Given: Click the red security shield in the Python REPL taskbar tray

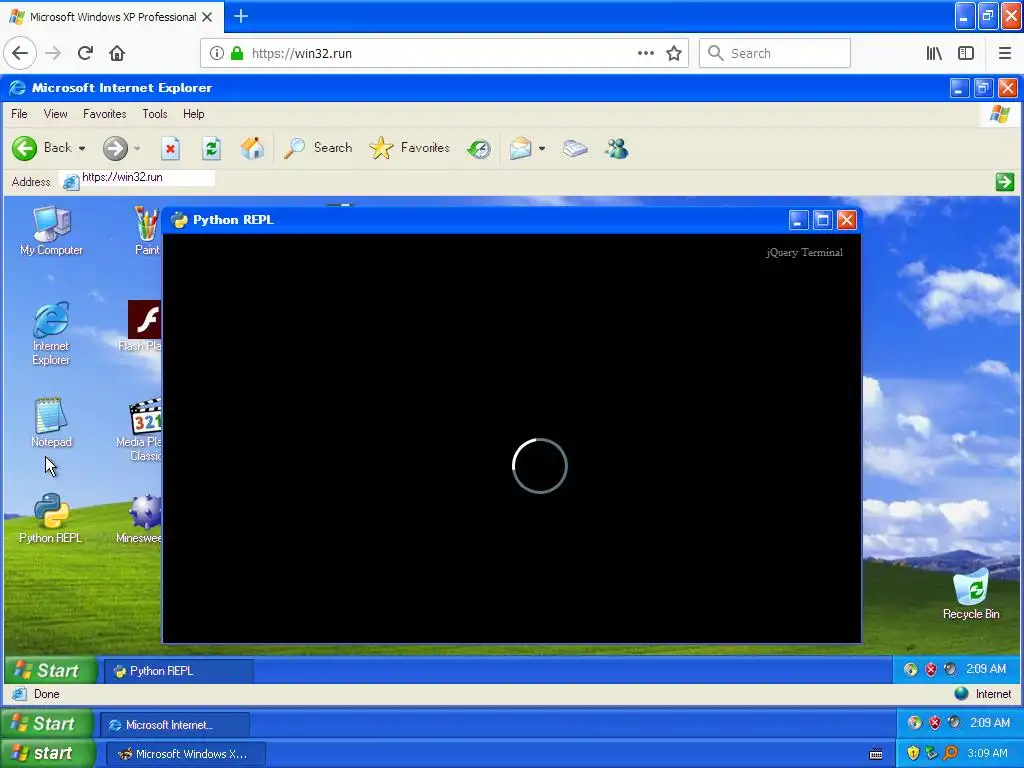Looking at the screenshot, I should 931,669.
